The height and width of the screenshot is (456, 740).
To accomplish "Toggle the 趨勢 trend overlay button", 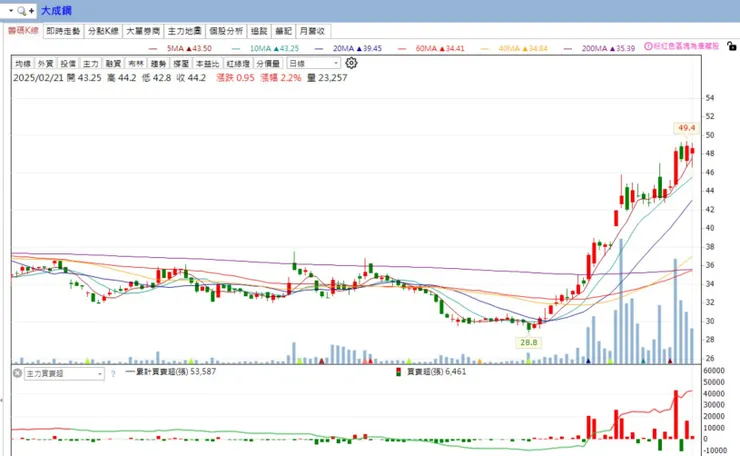I will point(159,63).
